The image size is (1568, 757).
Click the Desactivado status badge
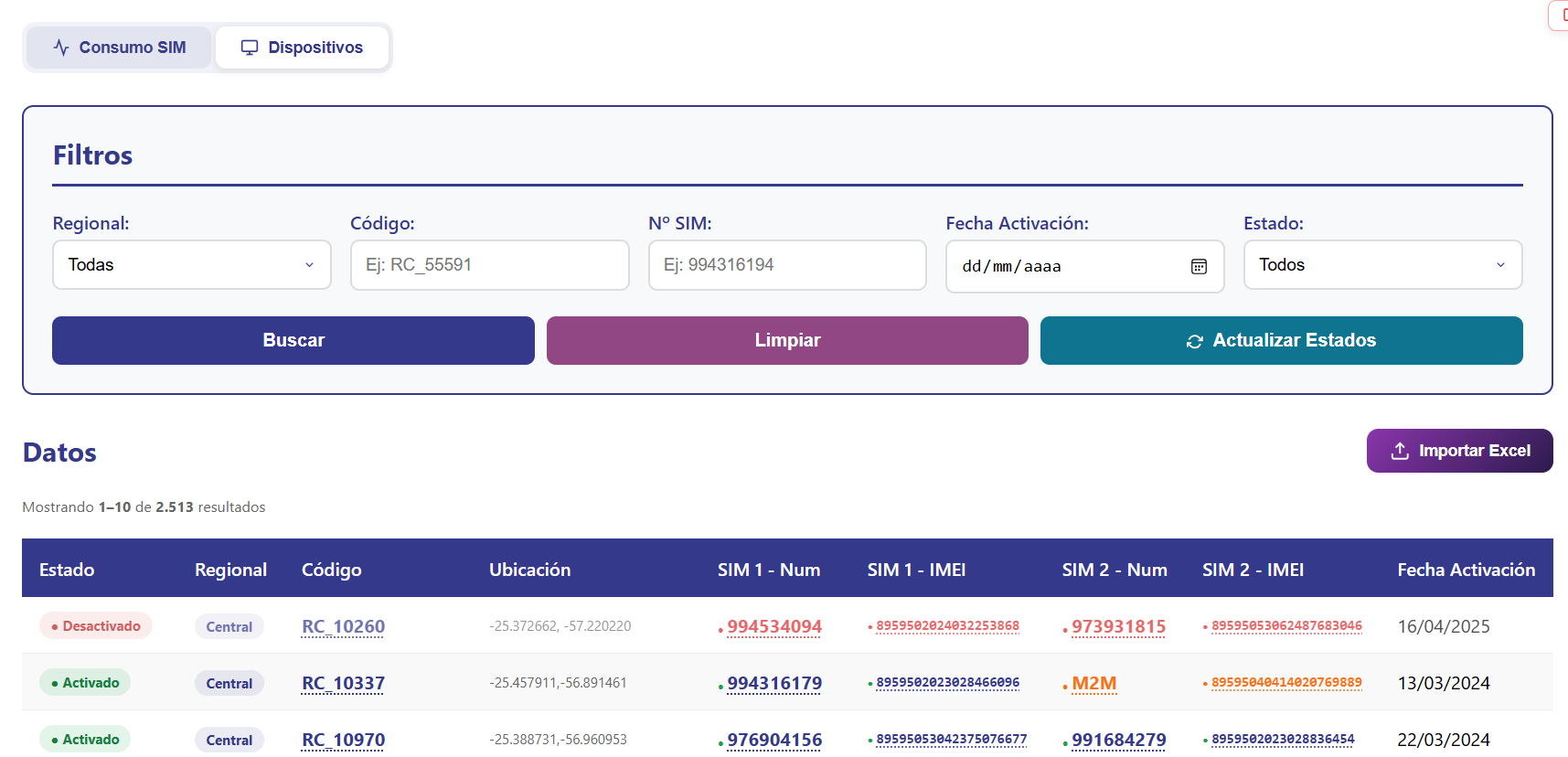tap(96, 626)
